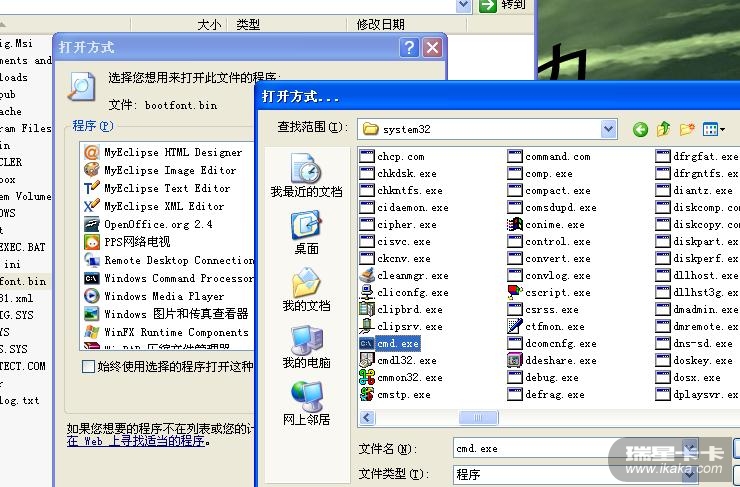
Task: Enable 始终使用选择的程序打开 checkbox
Action: (88, 367)
